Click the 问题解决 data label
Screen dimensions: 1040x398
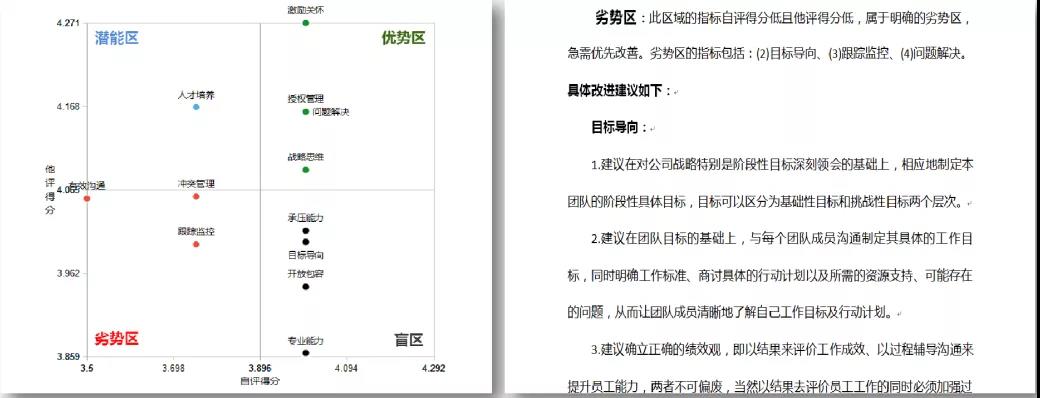tap(330, 112)
